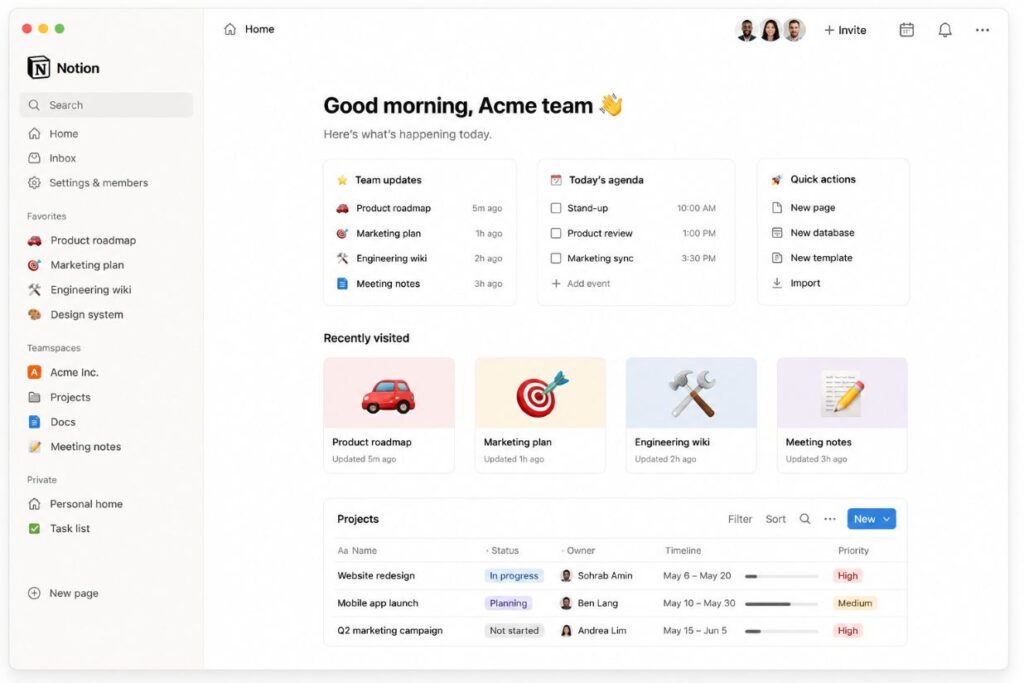Open the Not started status tag dropdown
1024x683 pixels.
(514, 631)
